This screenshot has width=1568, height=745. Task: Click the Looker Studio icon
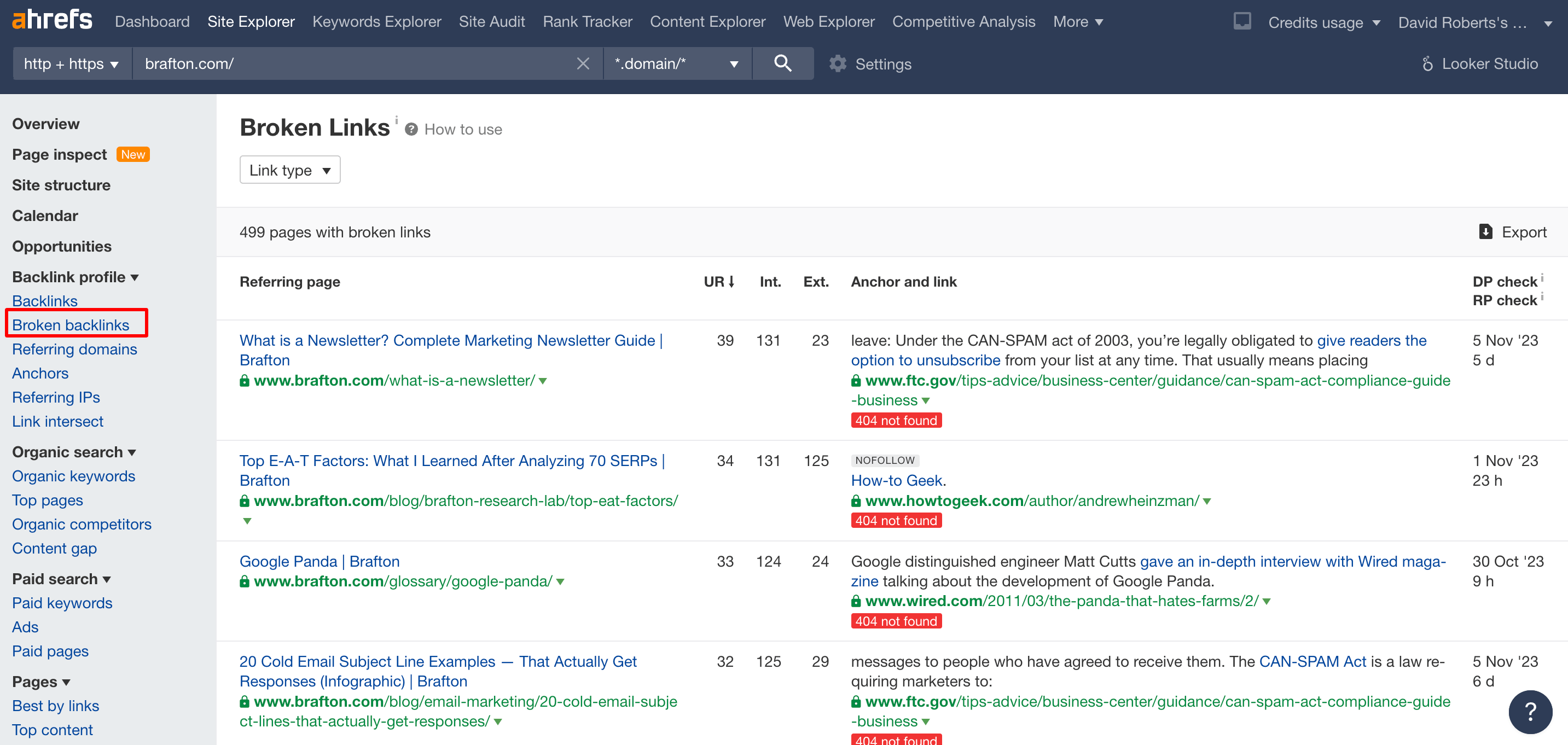tap(1427, 63)
